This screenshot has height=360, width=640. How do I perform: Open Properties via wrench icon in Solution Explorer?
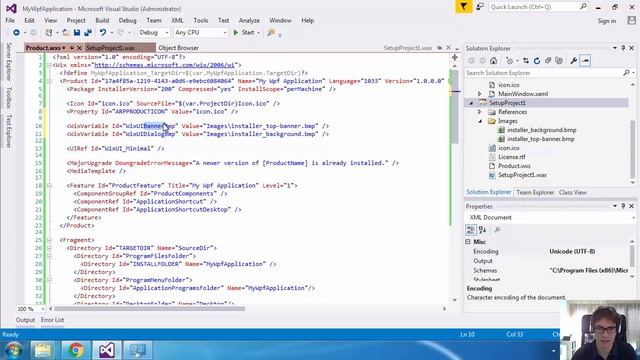(x=573, y=60)
